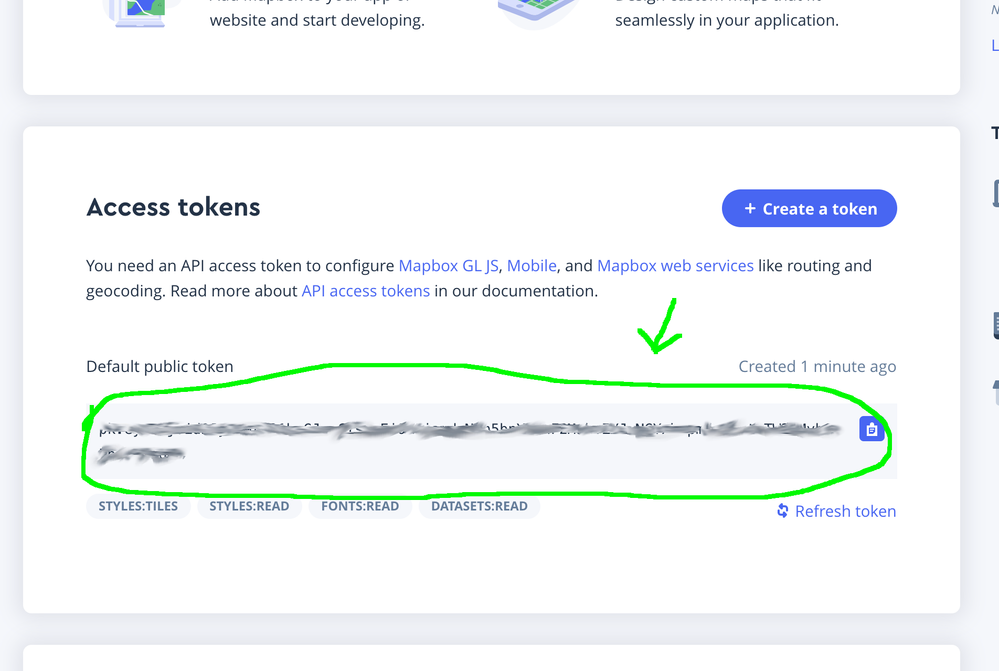Click the STYLES:TILES scope tag

tap(138, 506)
